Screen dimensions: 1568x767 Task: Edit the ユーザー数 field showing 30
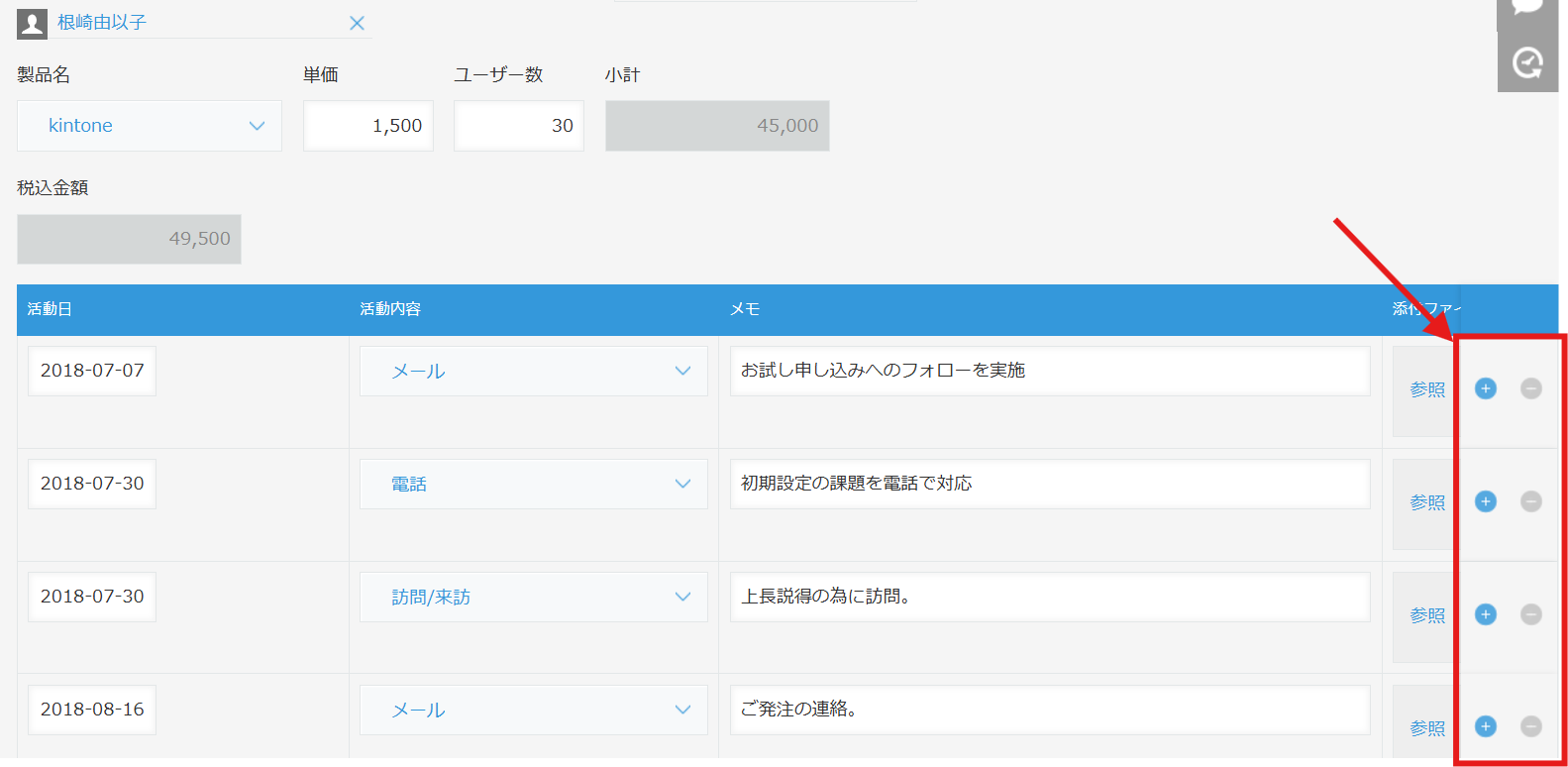519,126
